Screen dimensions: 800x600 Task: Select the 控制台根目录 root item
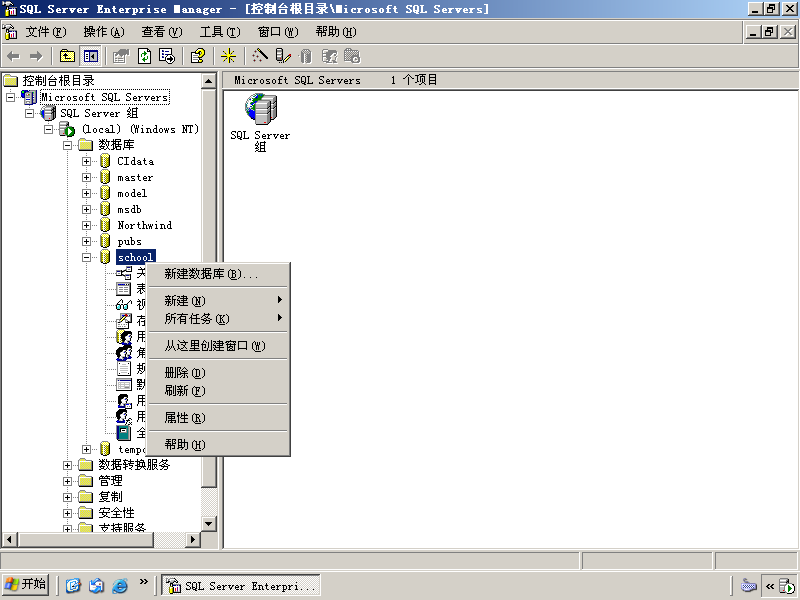(x=58, y=81)
